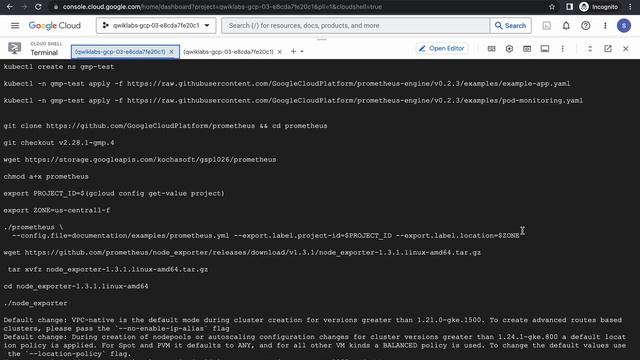Image resolution: width=640 pixels, height=360 pixels.
Task: Switch to first qwiklabs-gcp-03 terminal tab
Action: [120, 52]
